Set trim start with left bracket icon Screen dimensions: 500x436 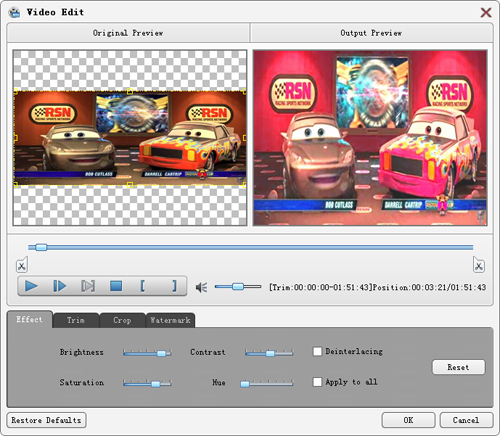143,286
